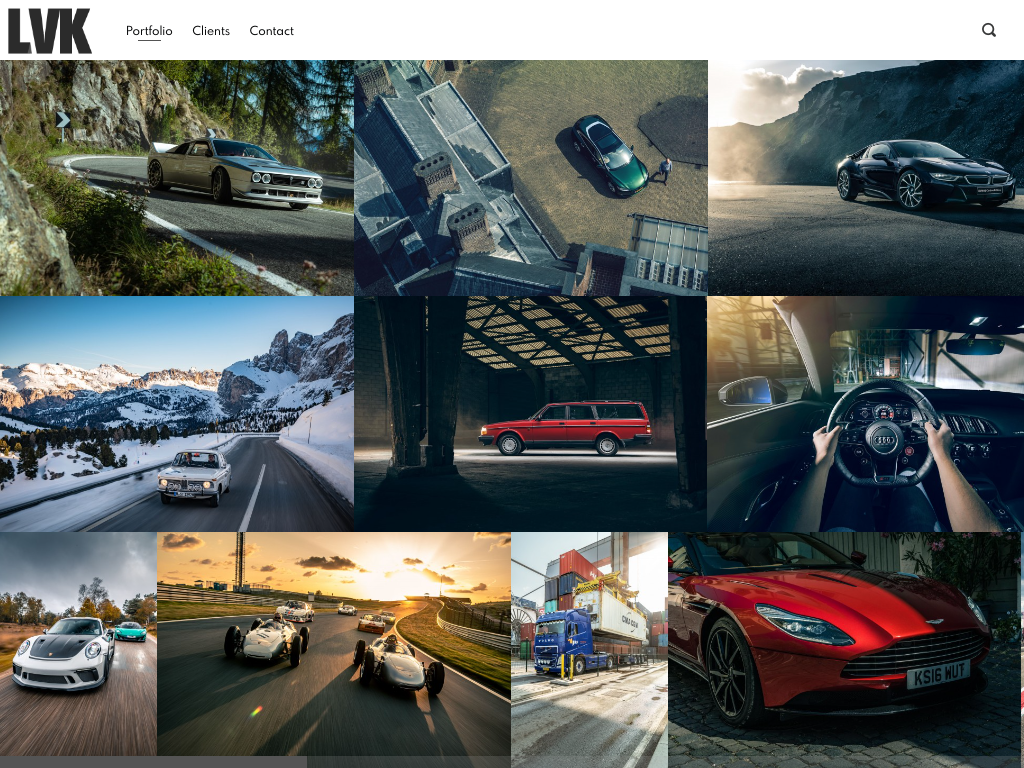Open the Contact page link
The height and width of the screenshot is (768, 1024).
271,31
